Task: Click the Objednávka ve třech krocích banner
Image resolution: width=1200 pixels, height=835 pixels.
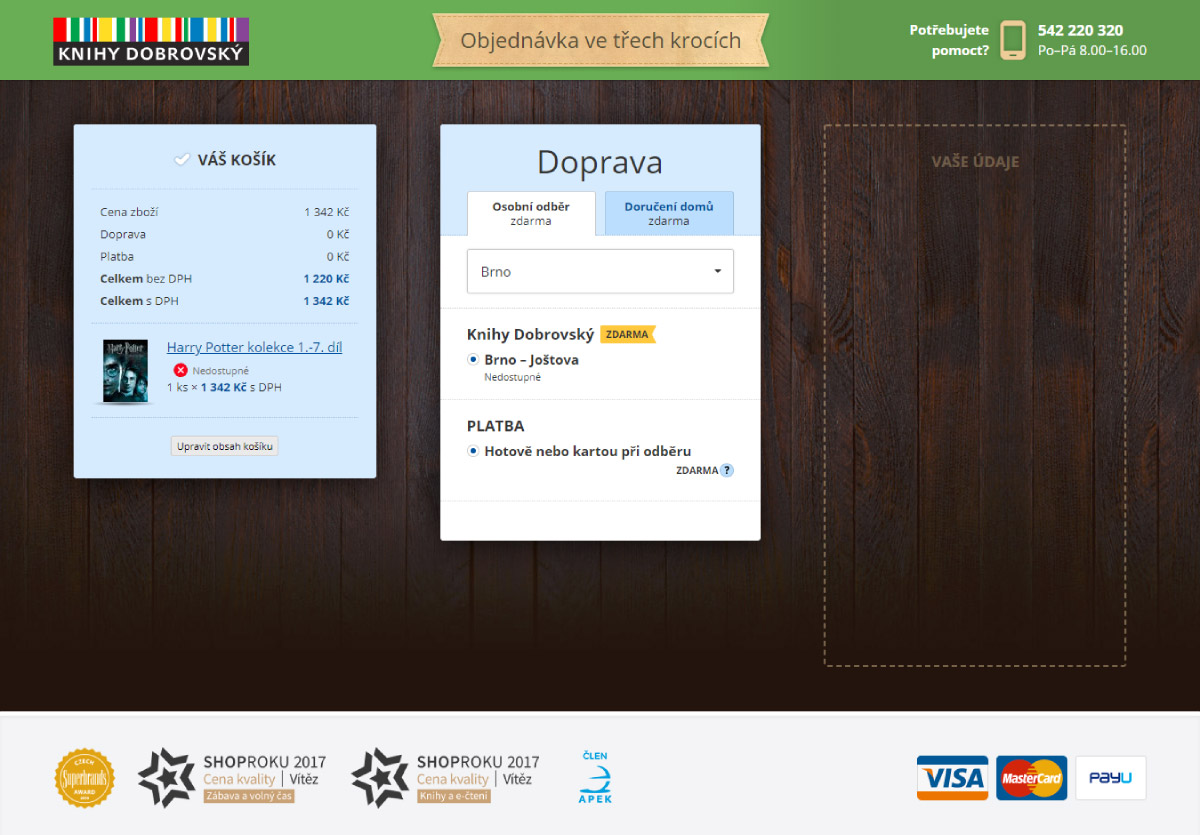Action: [600, 40]
